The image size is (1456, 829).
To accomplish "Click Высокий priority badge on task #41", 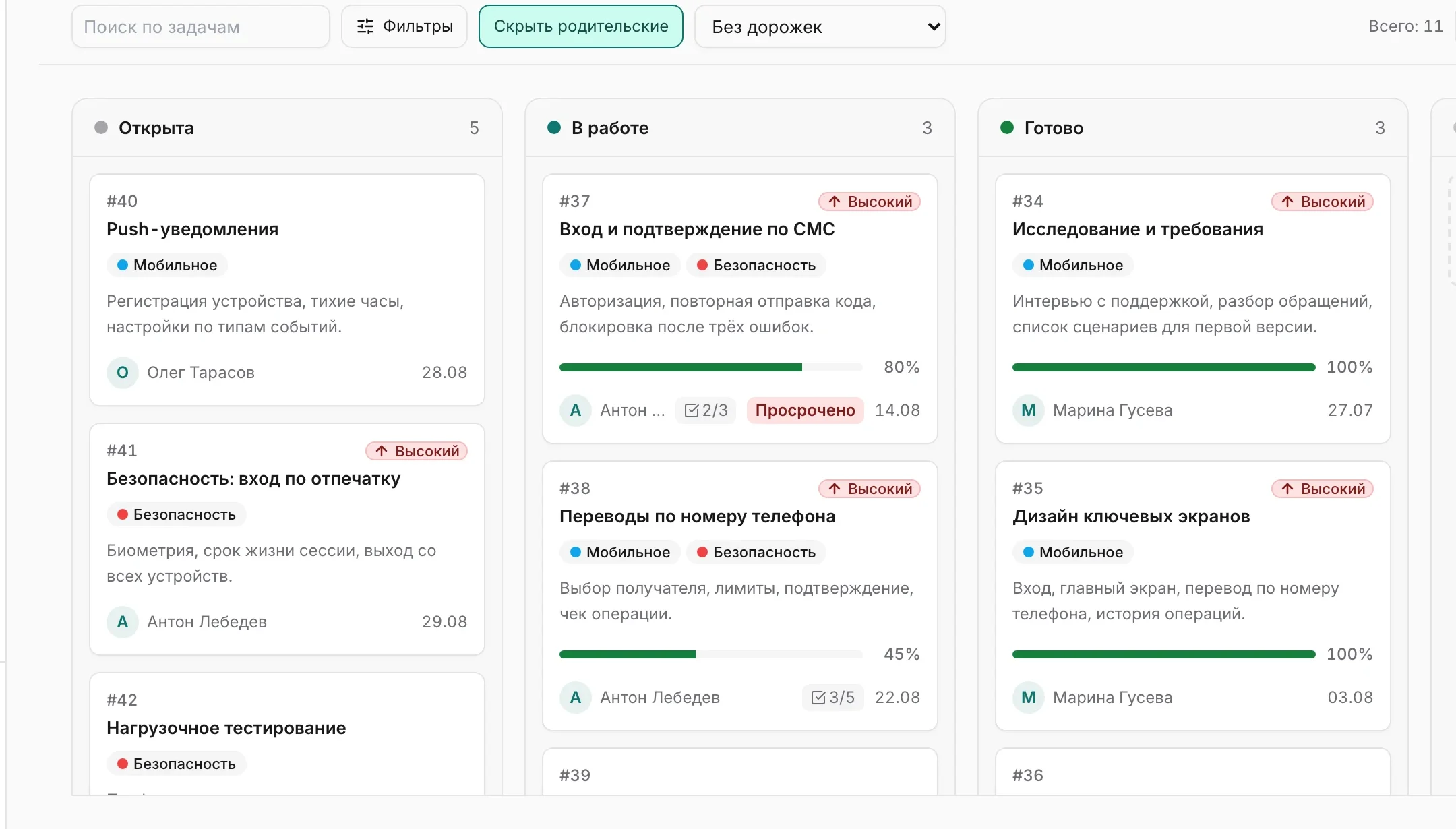I will click(x=417, y=451).
